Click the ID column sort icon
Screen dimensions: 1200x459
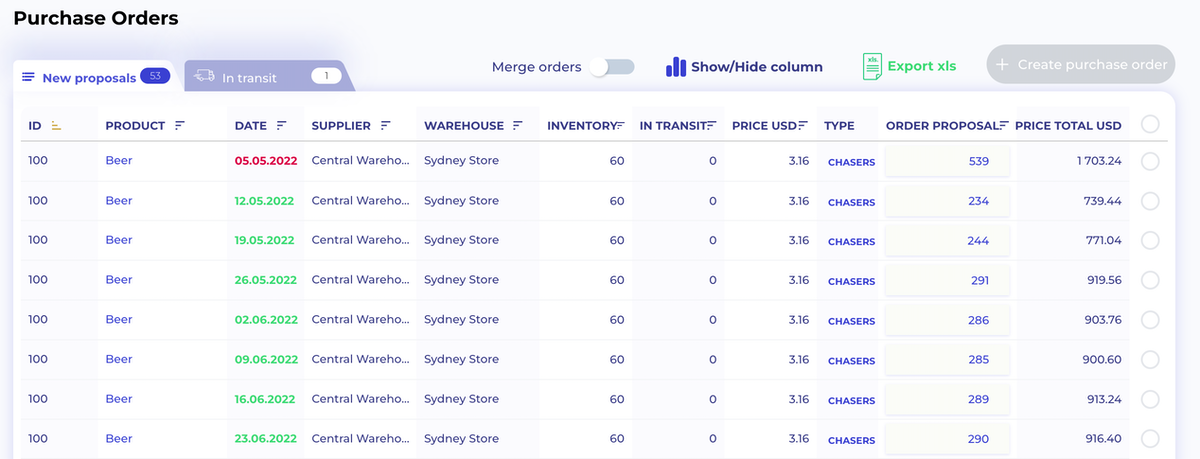[x=56, y=126]
